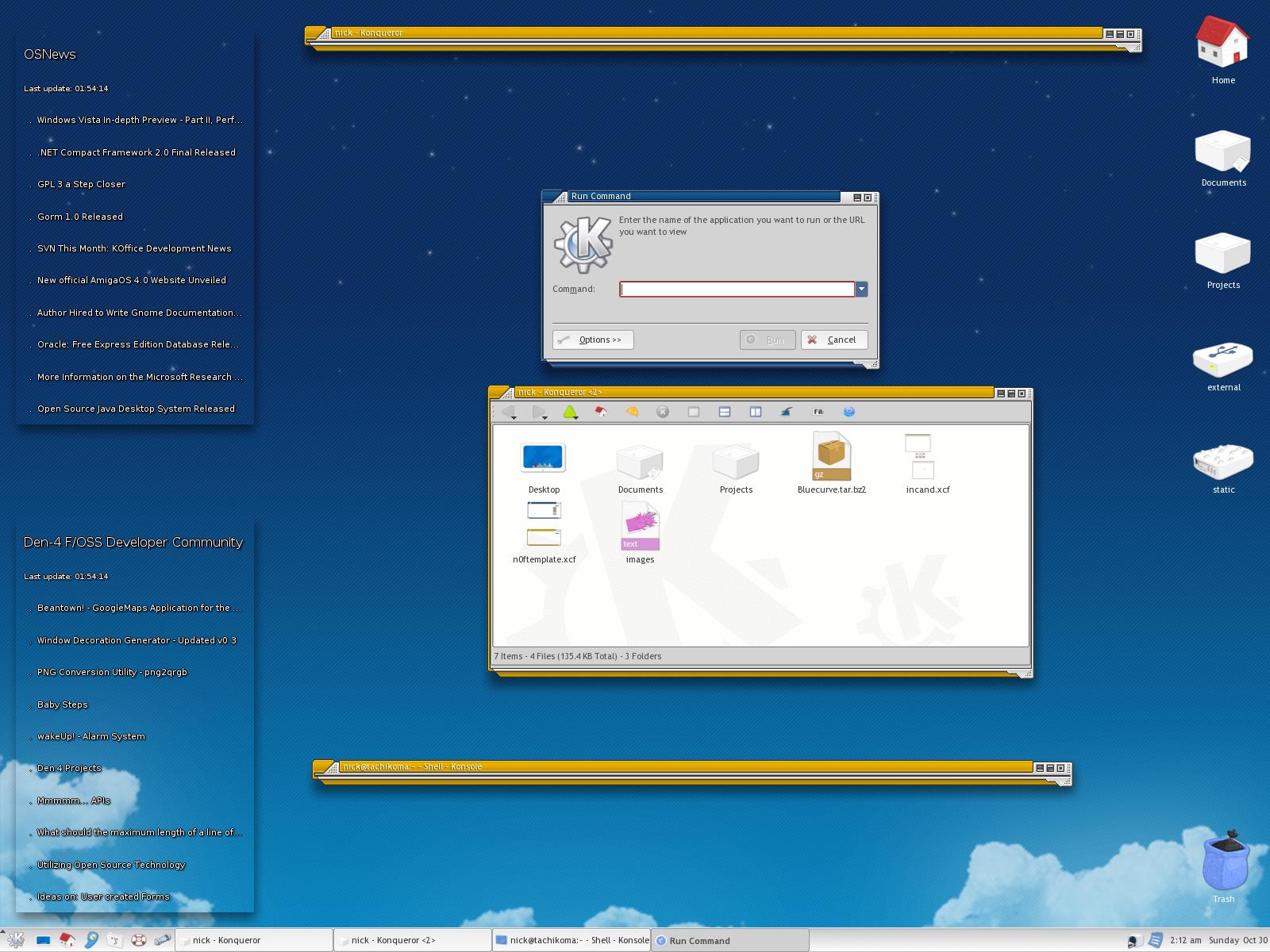Screen dimensions: 1270x952
Task: Open the Home desktop icon
Action: (1222, 49)
